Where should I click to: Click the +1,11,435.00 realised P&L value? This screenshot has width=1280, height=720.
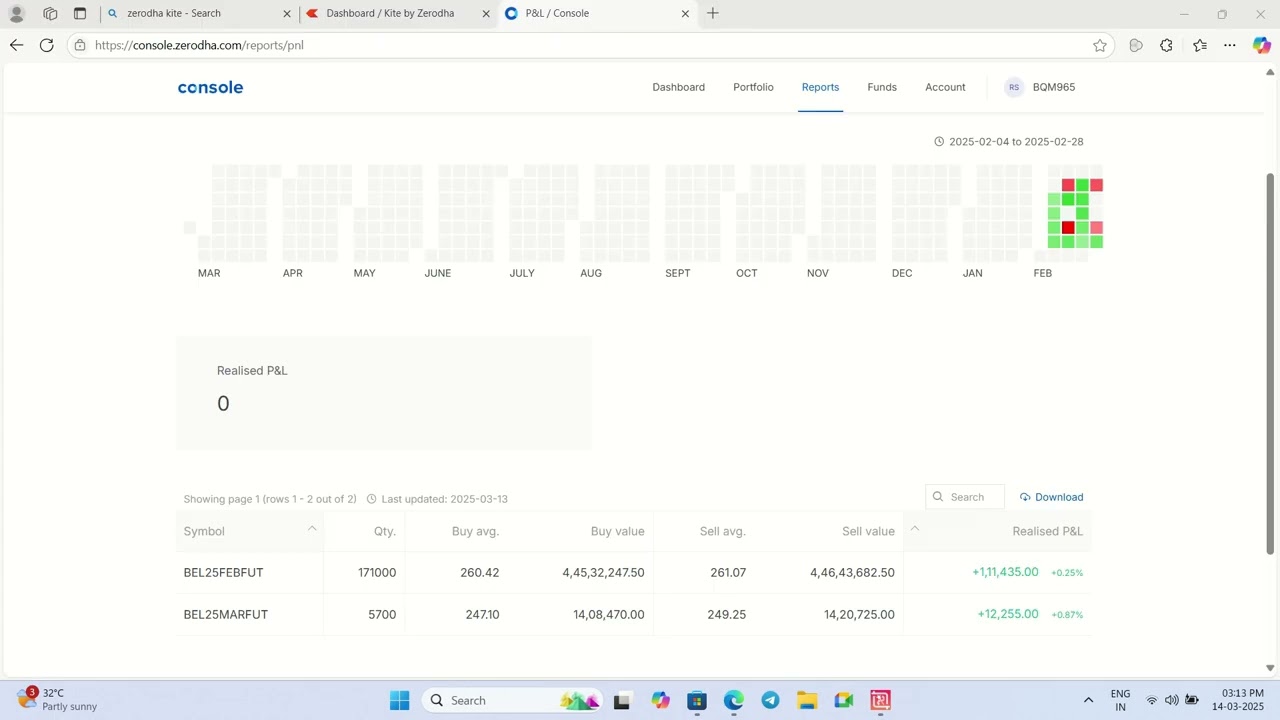[x=1005, y=572]
